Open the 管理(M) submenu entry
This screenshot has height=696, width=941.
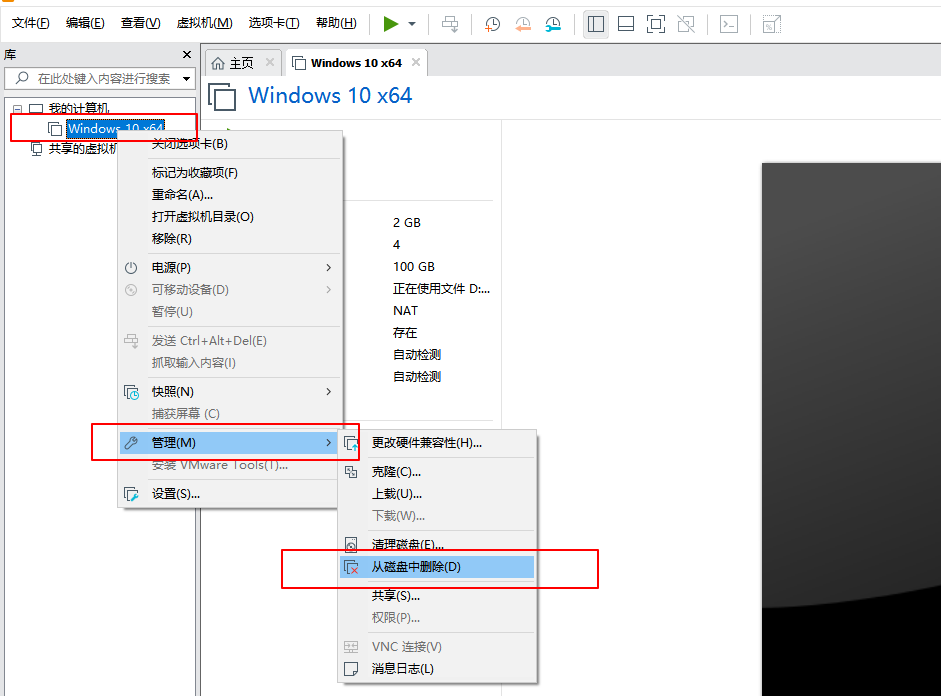[x=231, y=443]
